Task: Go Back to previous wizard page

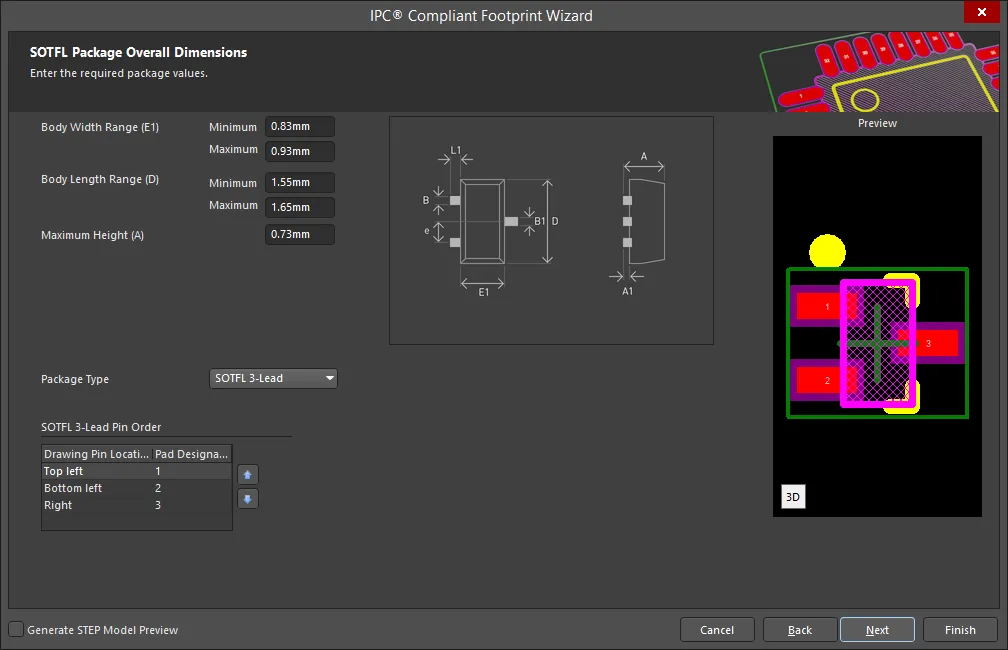Action: 800,630
